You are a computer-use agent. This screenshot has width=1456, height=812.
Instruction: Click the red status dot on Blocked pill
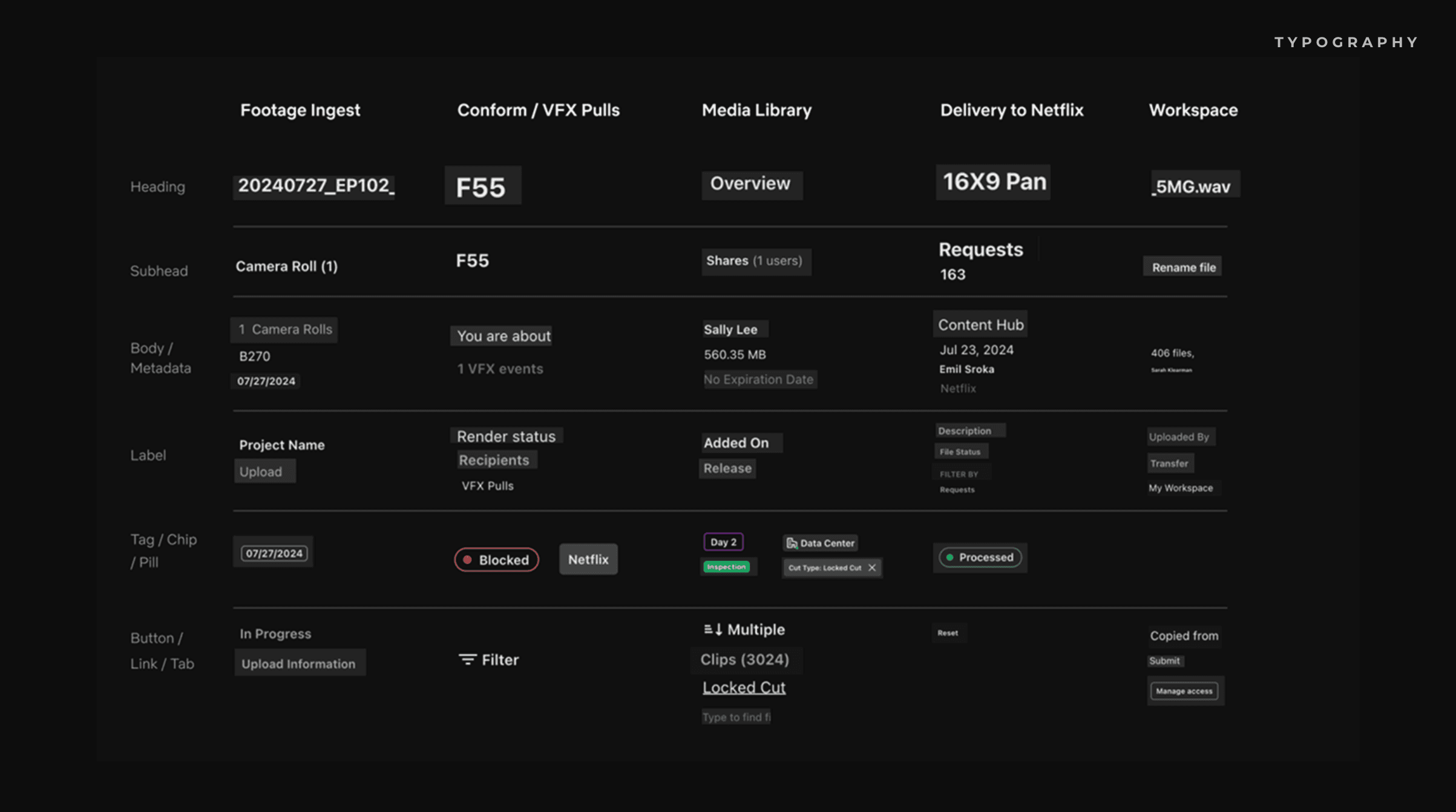(x=467, y=560)
